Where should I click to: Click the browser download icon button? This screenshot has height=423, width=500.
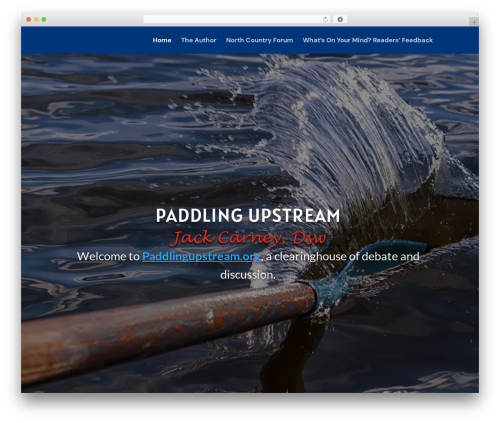coord(340,19)
